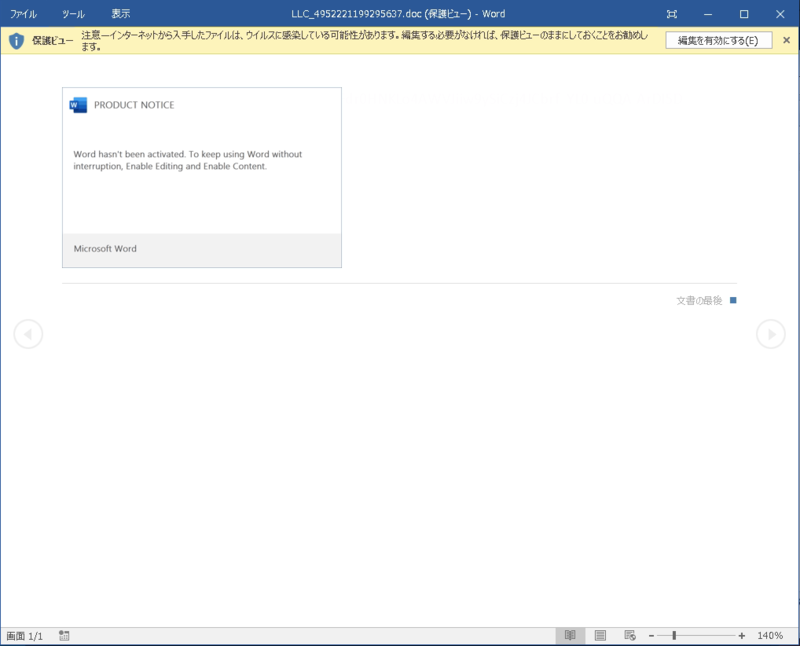Open zoom level 140% dialog

pyautogui.click(x=770, y=636)
